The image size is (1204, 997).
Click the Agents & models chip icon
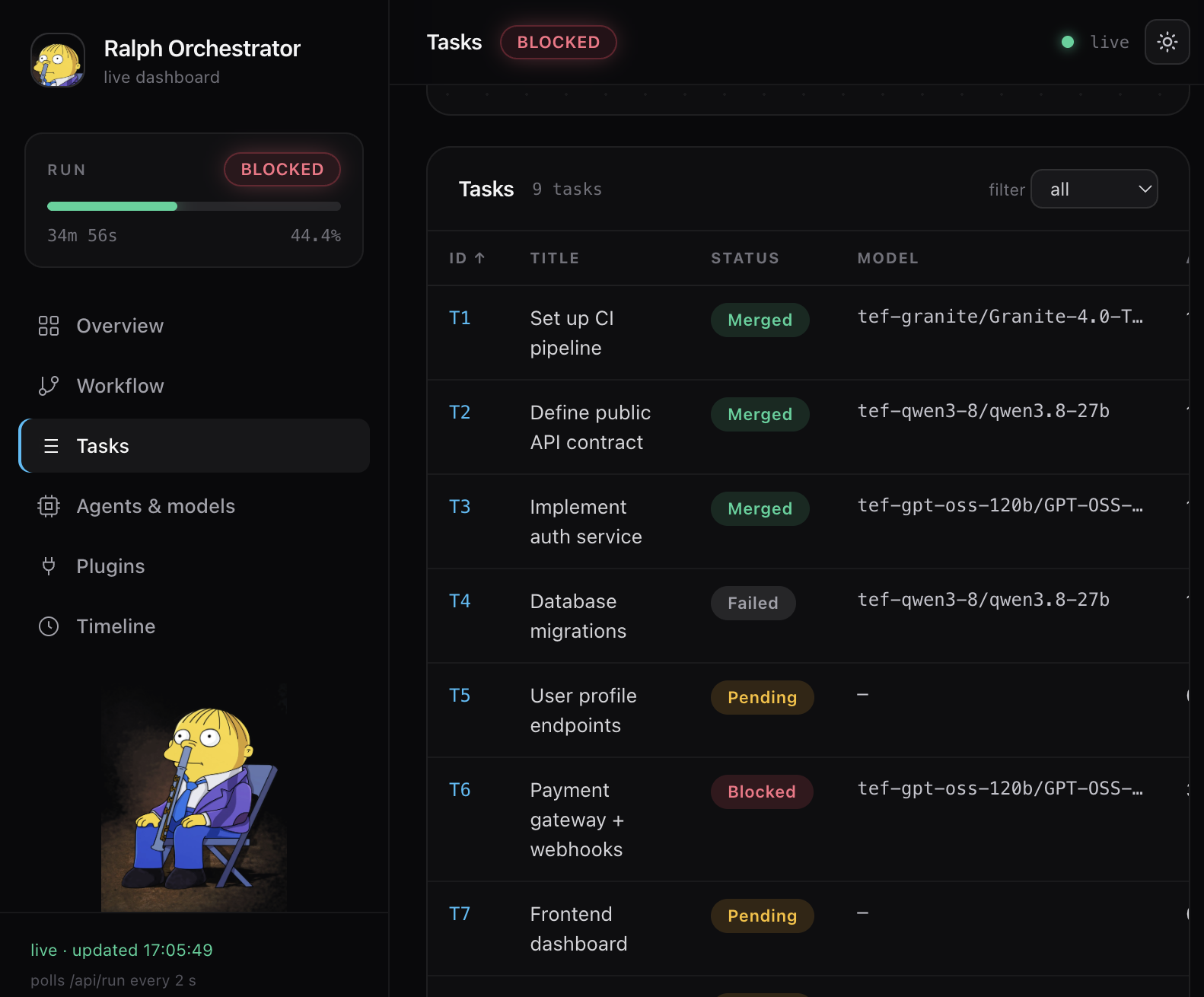tap(49, 506)
